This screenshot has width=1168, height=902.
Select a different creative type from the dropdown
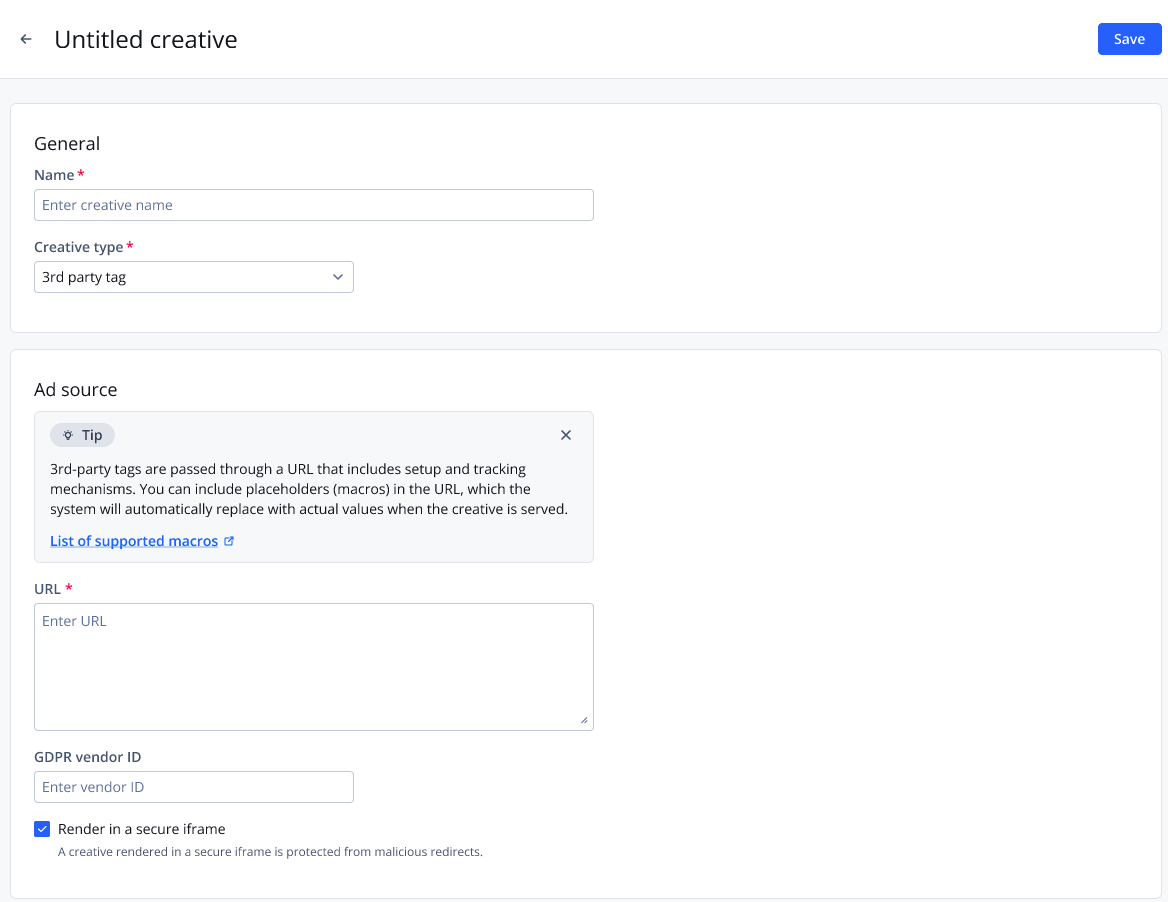click(x=194, y=277)
